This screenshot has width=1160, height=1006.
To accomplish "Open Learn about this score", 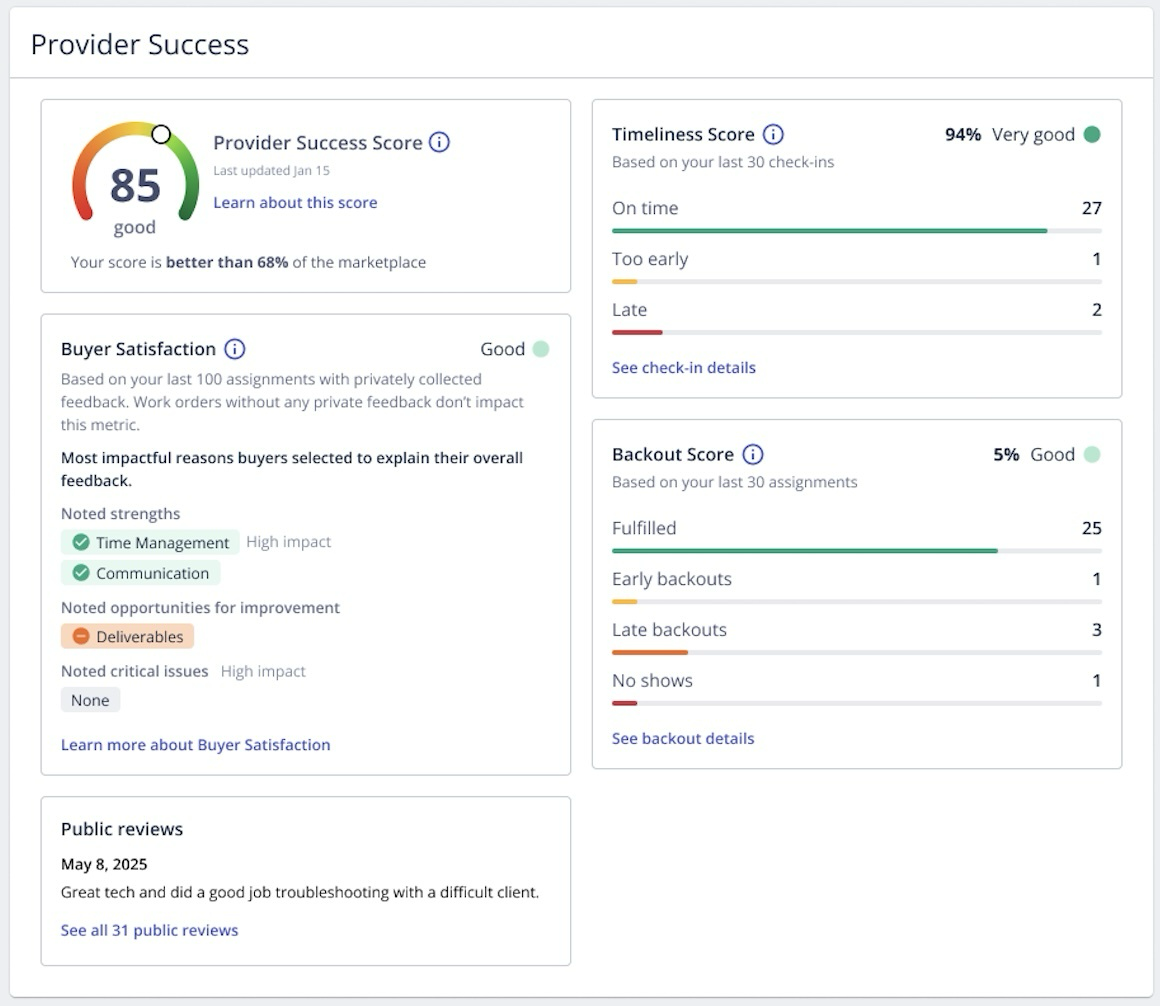I will click(x=295, y=203).
